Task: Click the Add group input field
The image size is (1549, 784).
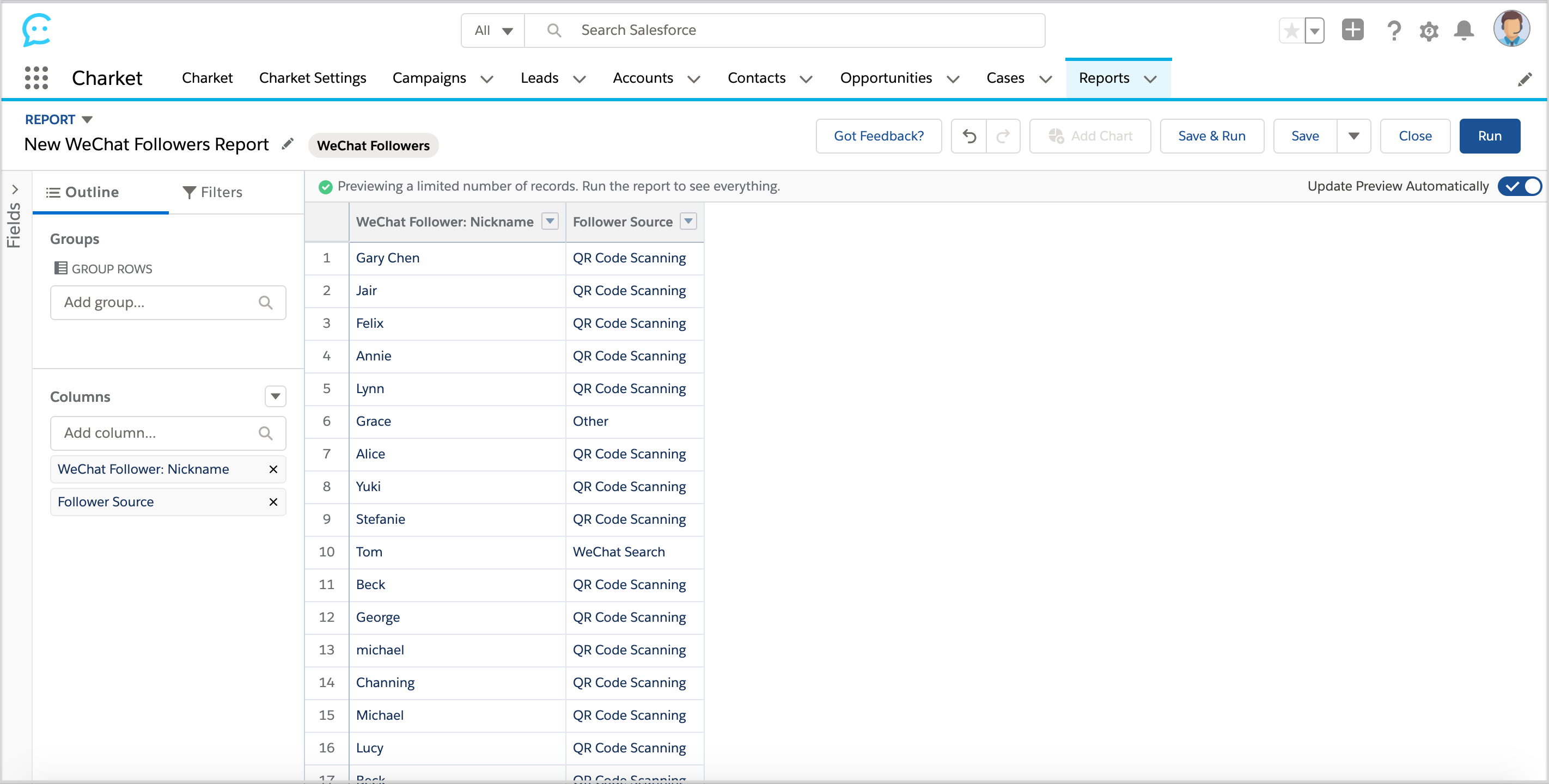Action: coord(168,302)
